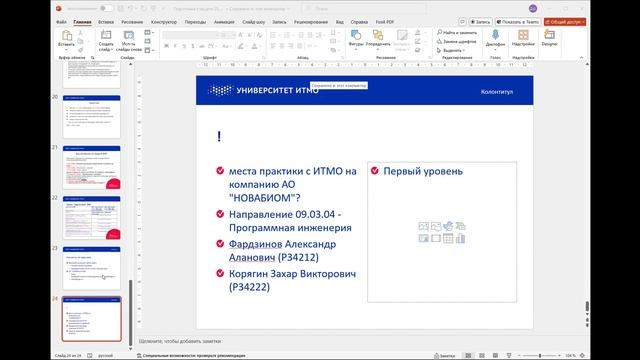Click the Paste (Вставить) clipboard icon
The width and height of the screenshot is (640, 360).
67,36
